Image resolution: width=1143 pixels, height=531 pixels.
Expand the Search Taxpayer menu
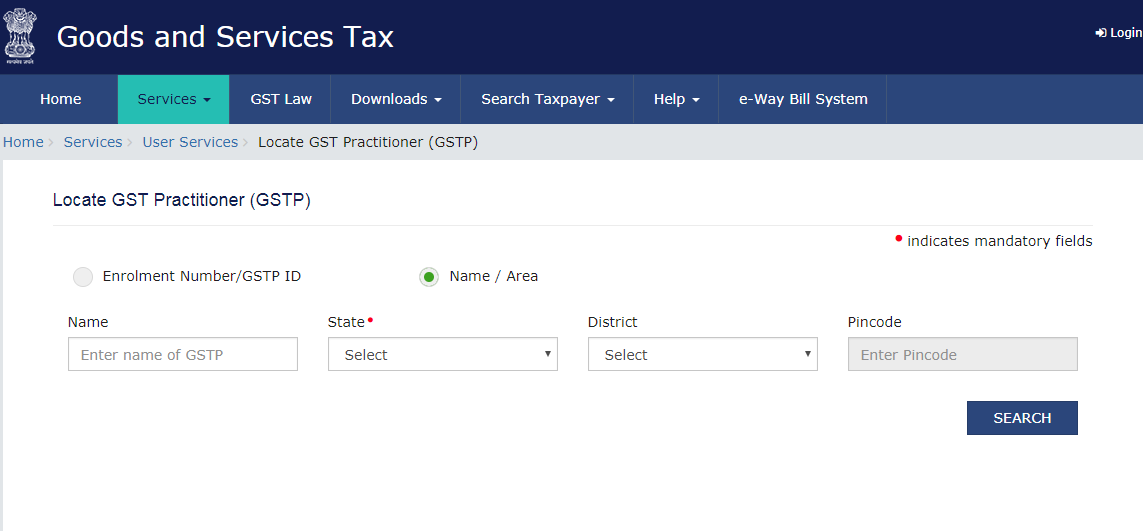(x=547, y=99)
